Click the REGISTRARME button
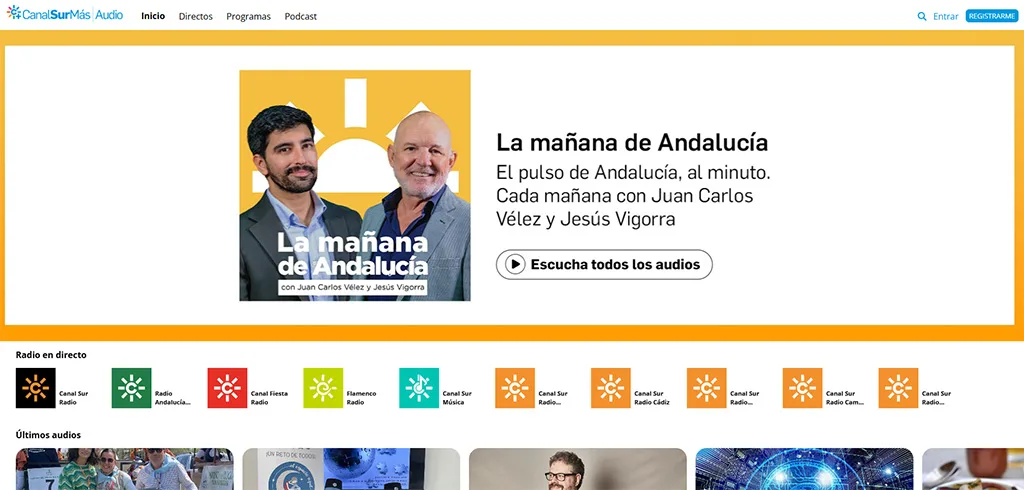1024x490 pixels. (x=992, y=16)
